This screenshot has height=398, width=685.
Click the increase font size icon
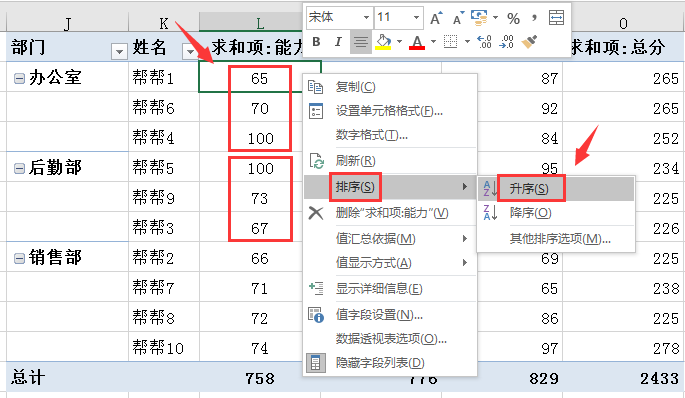point(436,18)
